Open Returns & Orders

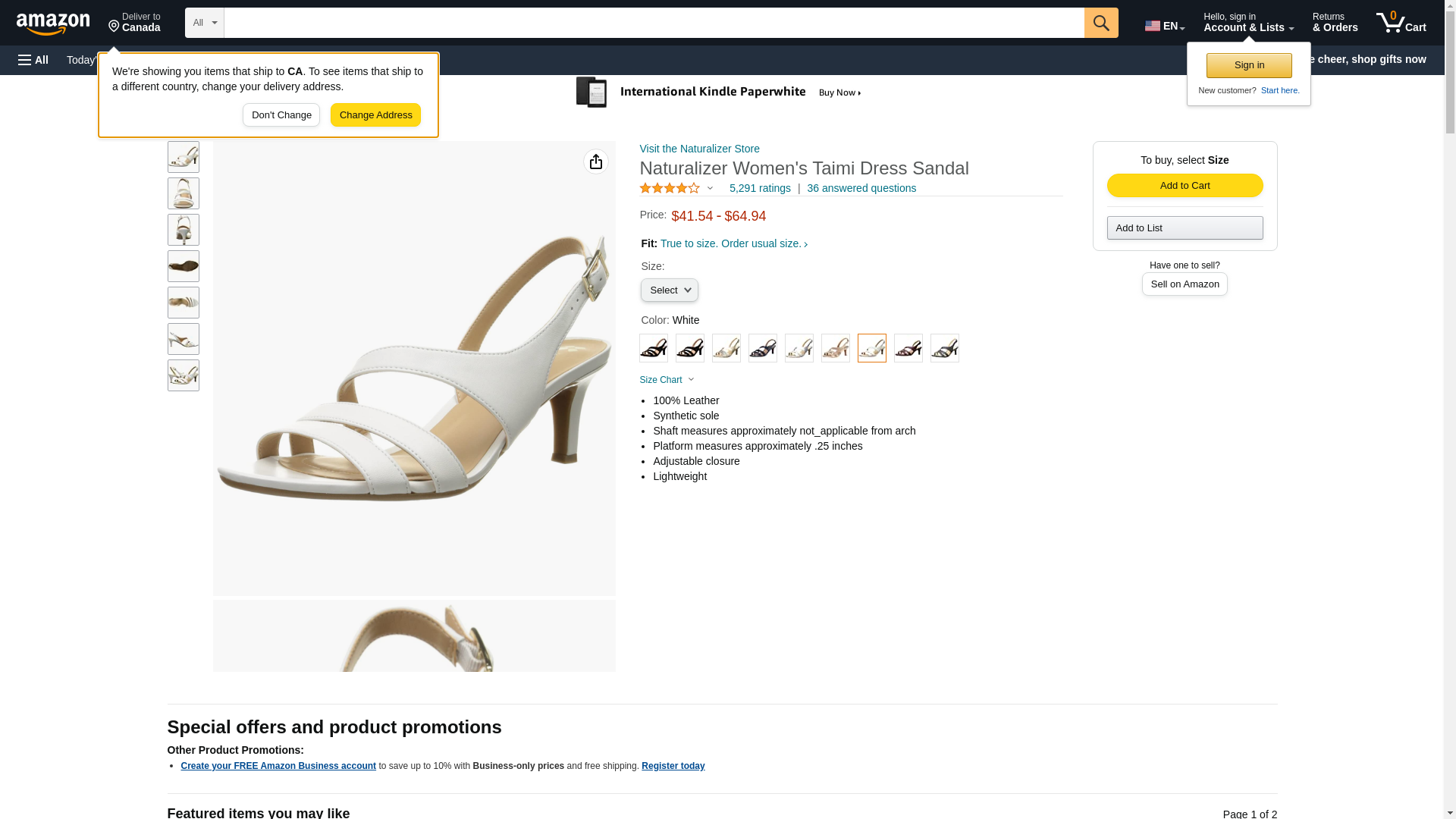(x=1335, y=23)
